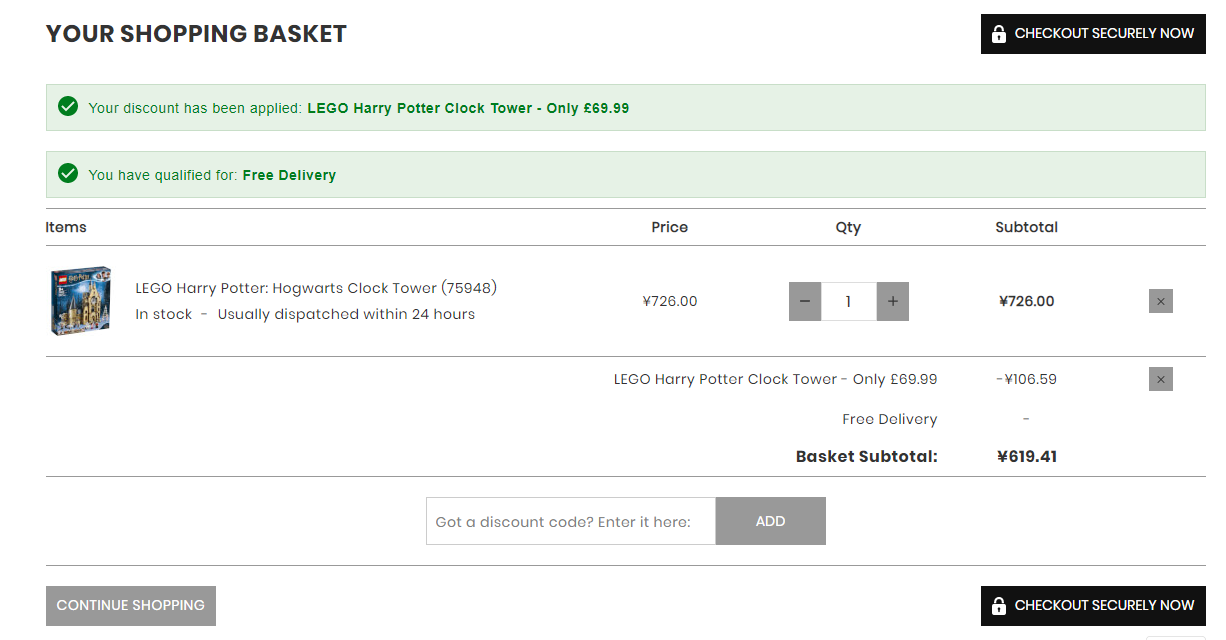Image resolution: width=1226 pixels, height=640 pixels.
Task: Click the discount applied banner text
Action: (359, 108)
